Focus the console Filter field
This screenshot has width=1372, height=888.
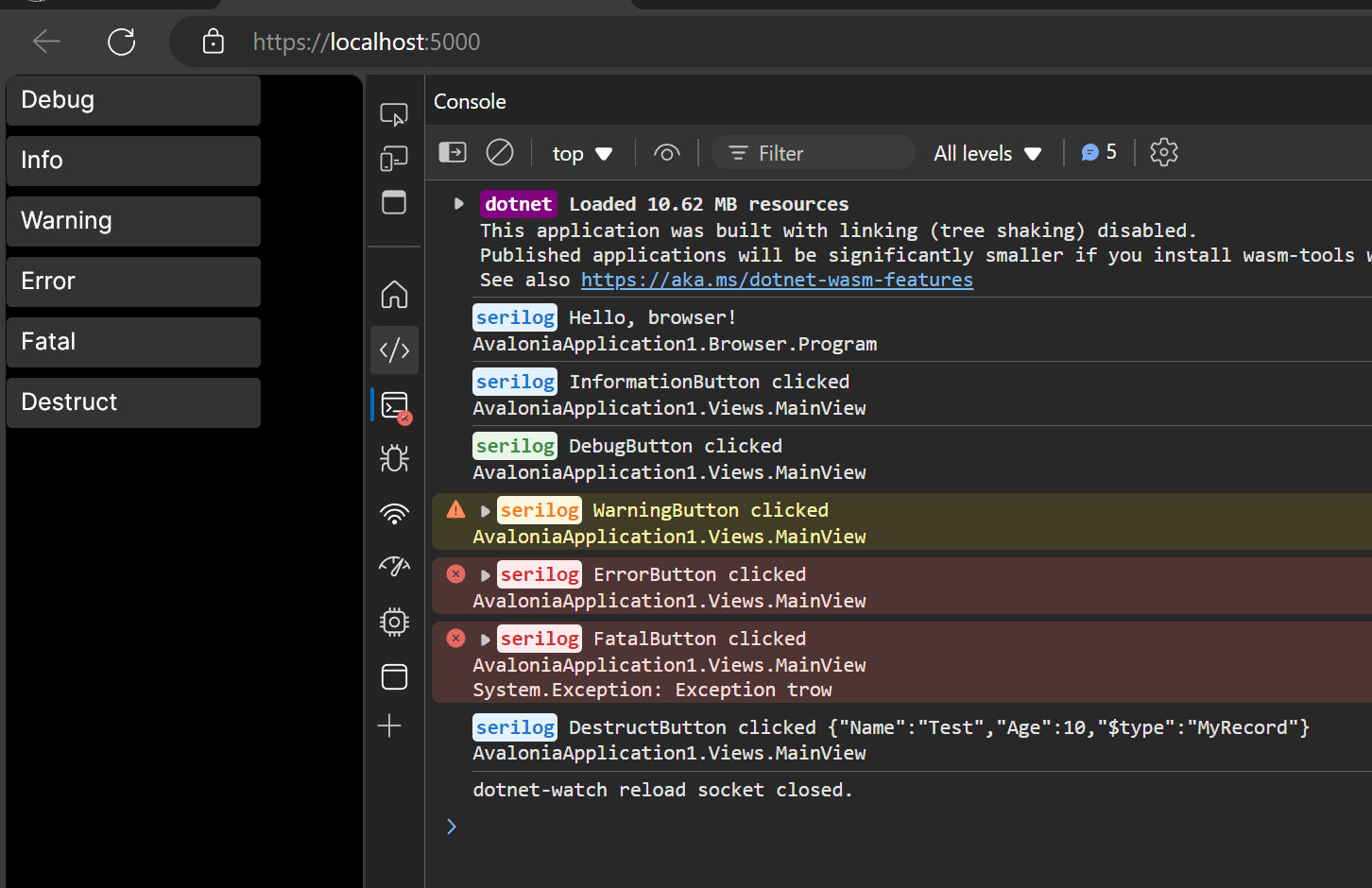coord(813,153)
